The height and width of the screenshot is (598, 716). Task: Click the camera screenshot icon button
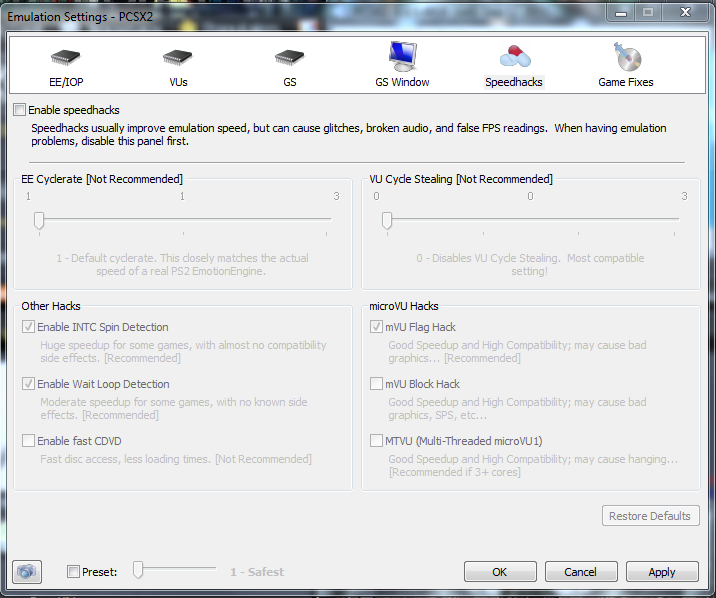(27, 572)
